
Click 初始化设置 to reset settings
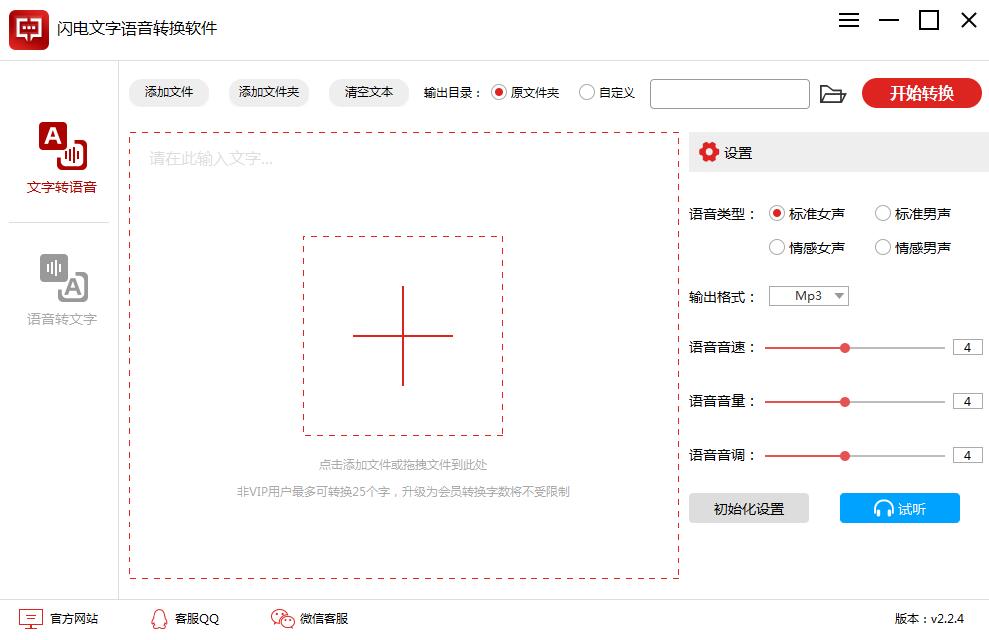point(749,508)
